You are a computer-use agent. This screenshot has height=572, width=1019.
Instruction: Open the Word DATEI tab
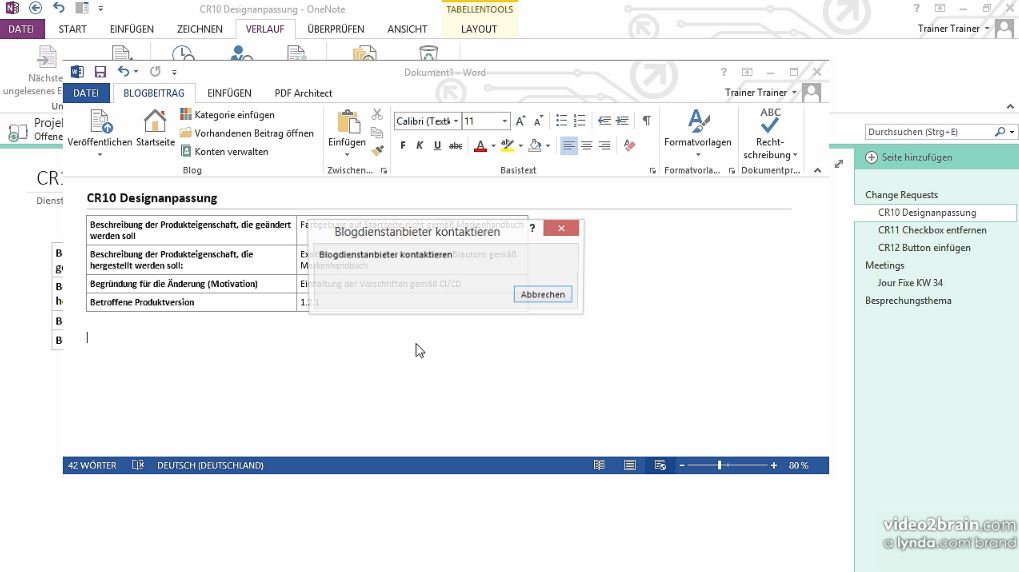coord(86,93)
